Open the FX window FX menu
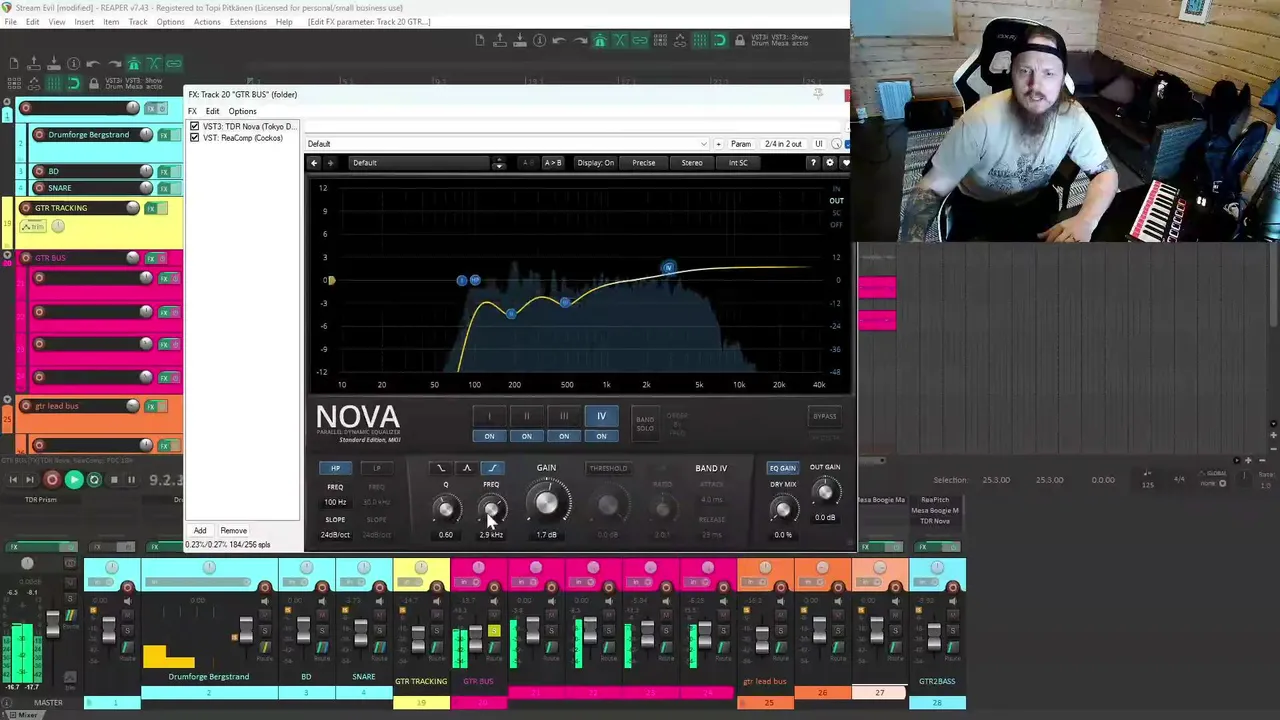Image resolution: width=1280 pixels, height=720 pixels. pyautogui.click(x=193, y=111)
